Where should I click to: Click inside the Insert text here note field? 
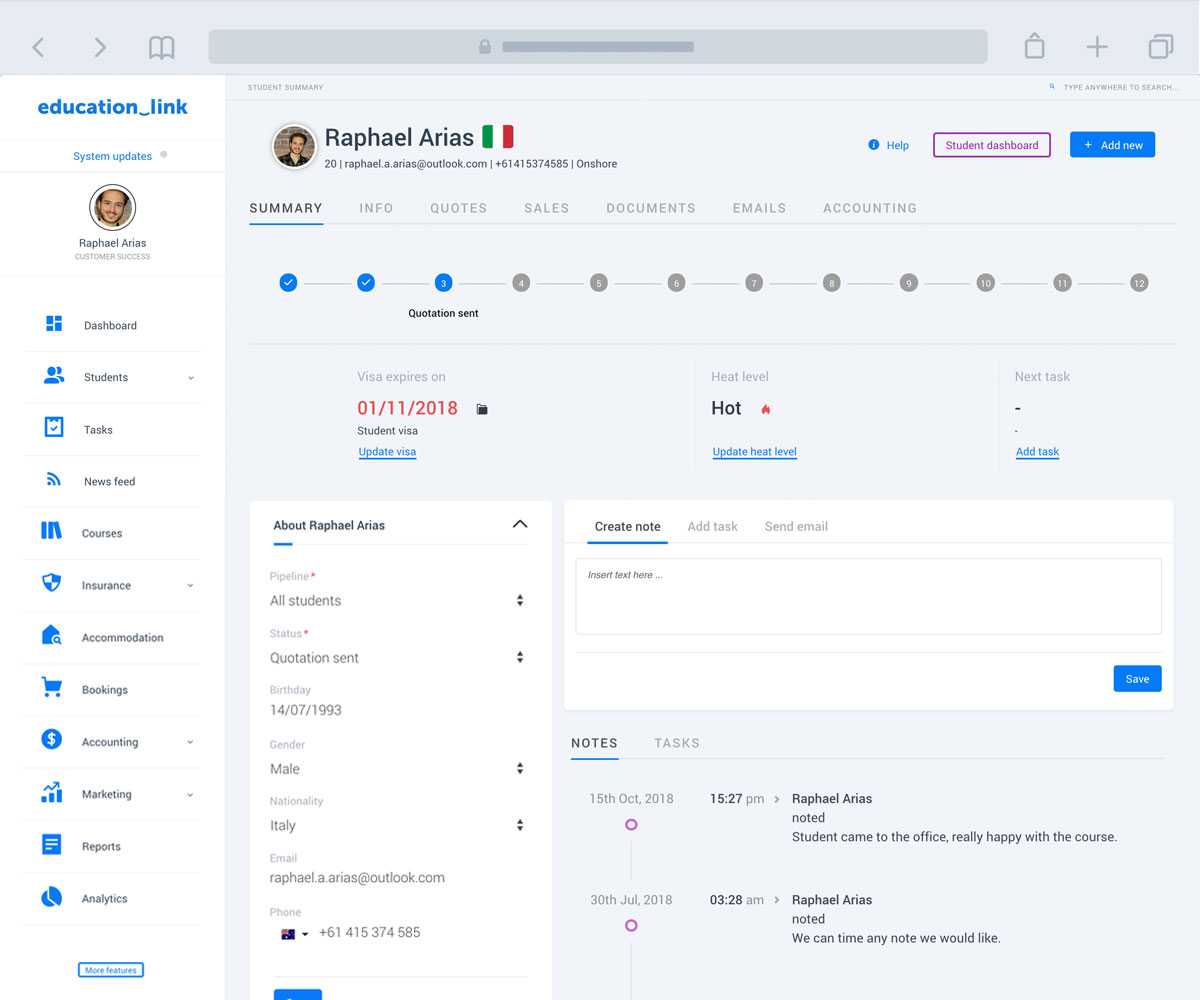(868, 595)
